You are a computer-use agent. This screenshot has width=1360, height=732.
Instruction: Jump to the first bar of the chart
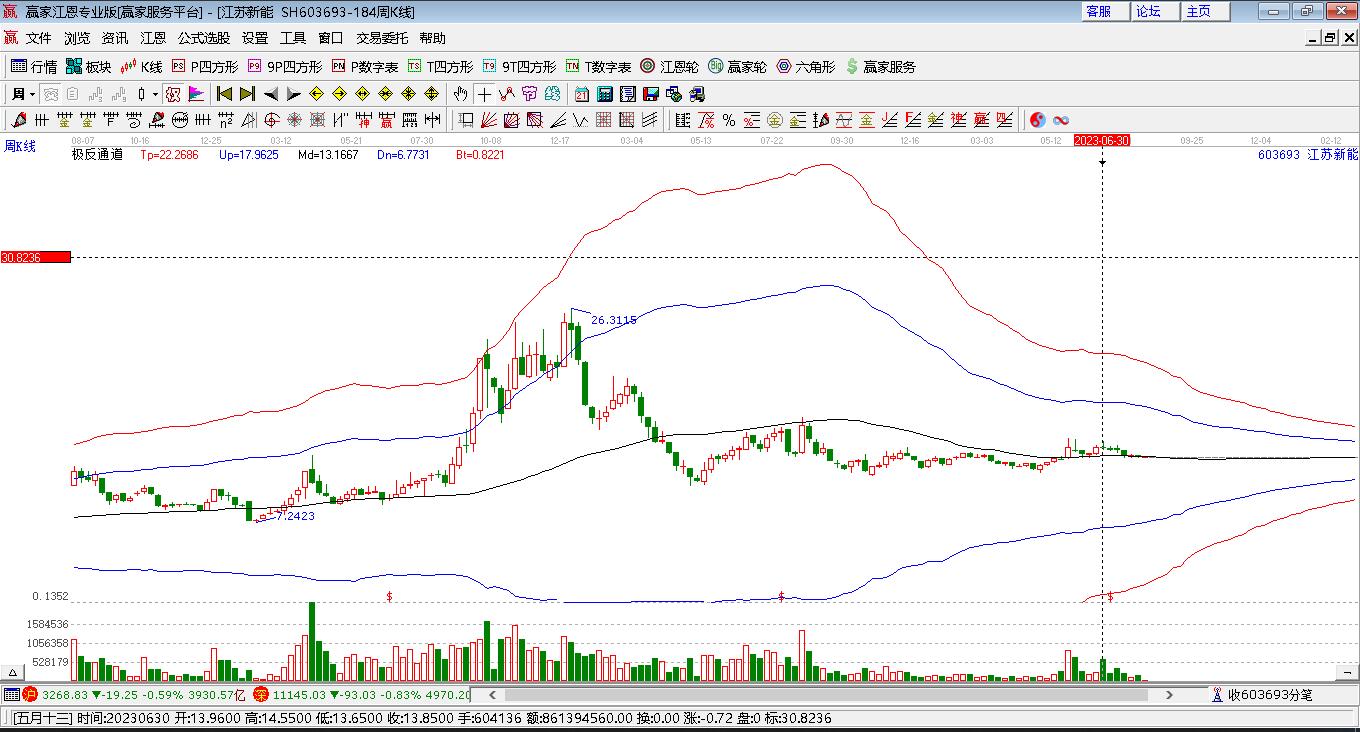224,94
